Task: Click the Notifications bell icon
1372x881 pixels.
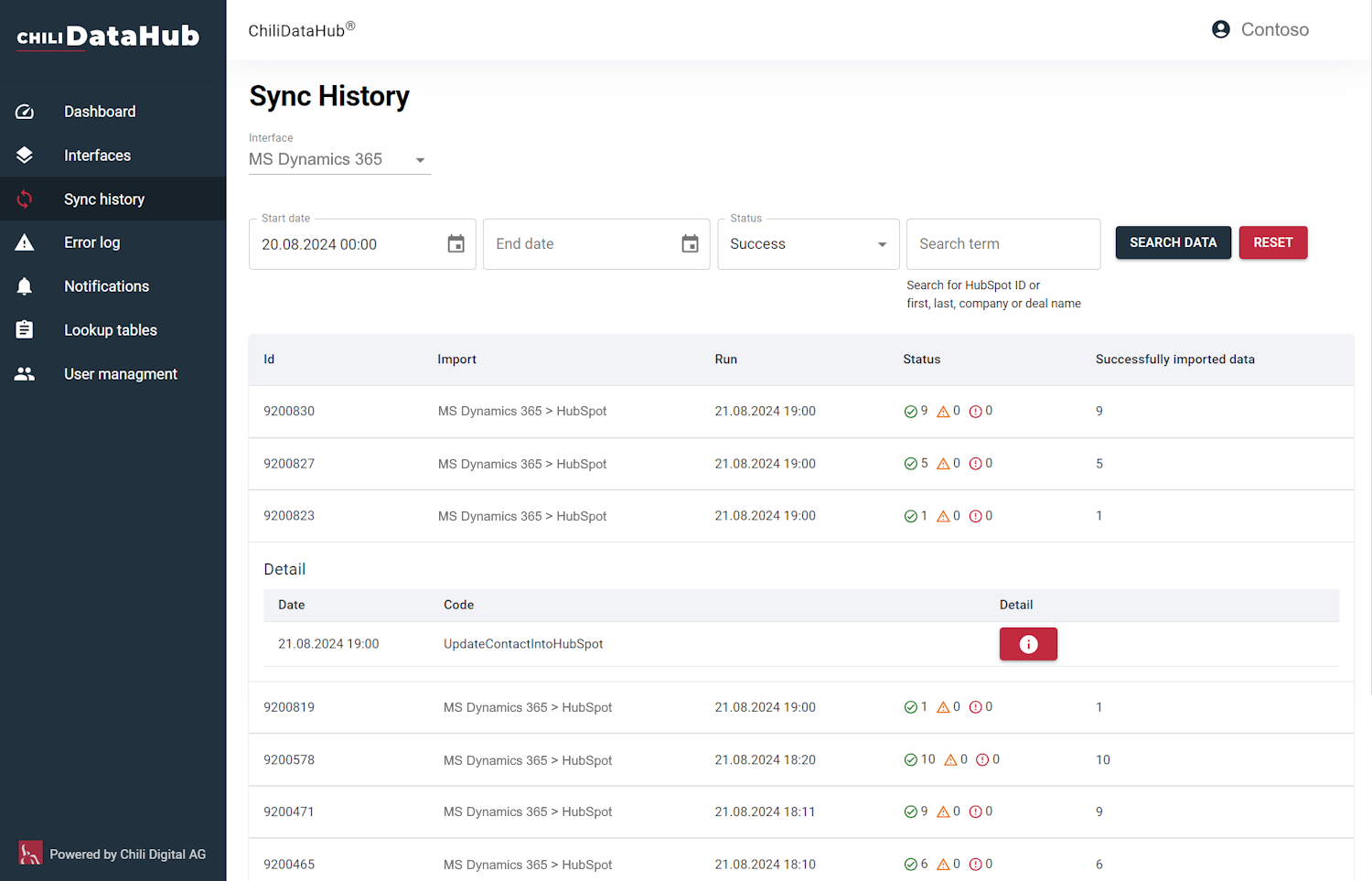Action: [25, 286]
